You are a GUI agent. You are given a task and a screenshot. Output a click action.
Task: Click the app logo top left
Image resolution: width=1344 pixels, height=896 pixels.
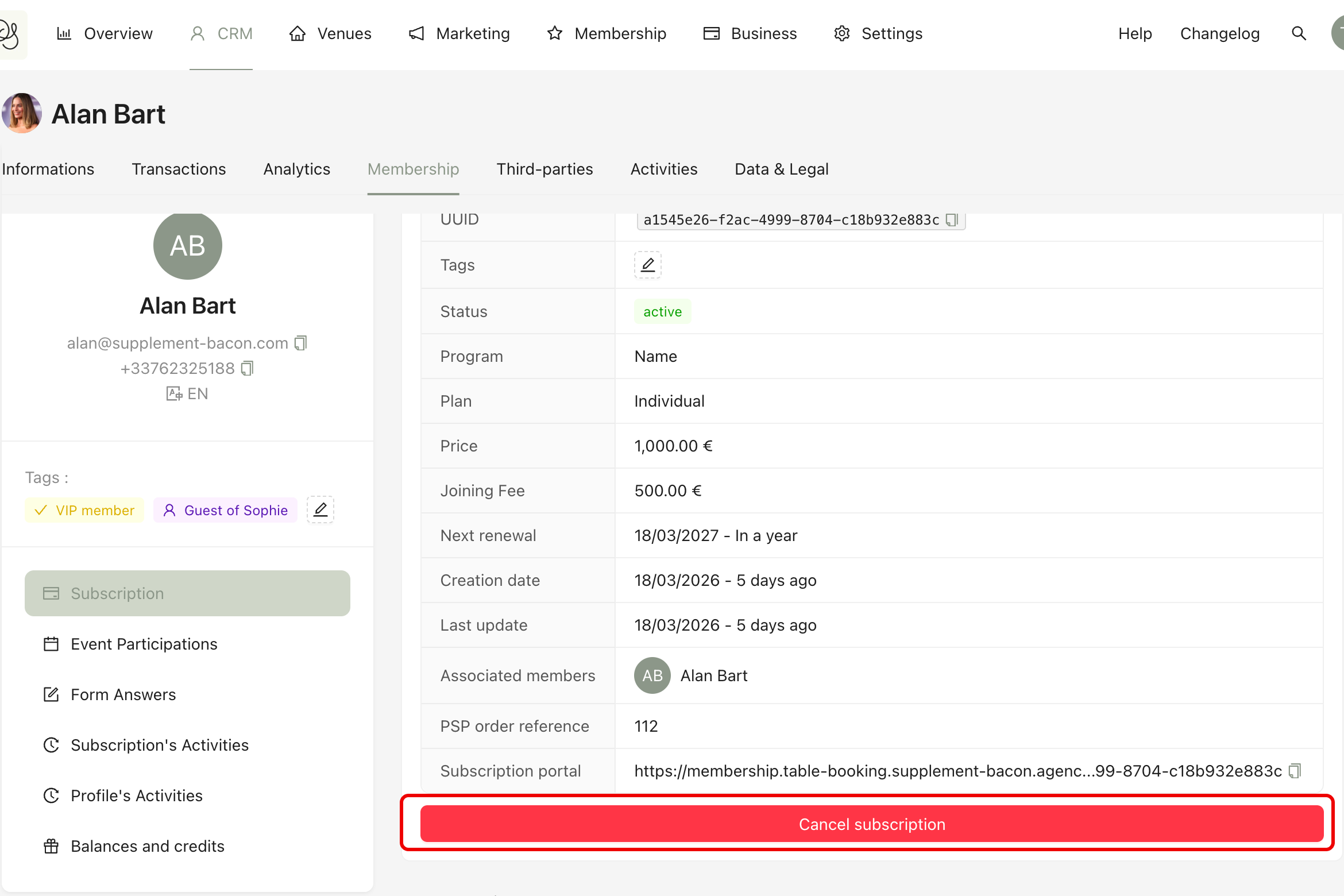pyautogui.click(x=10, y=33)
